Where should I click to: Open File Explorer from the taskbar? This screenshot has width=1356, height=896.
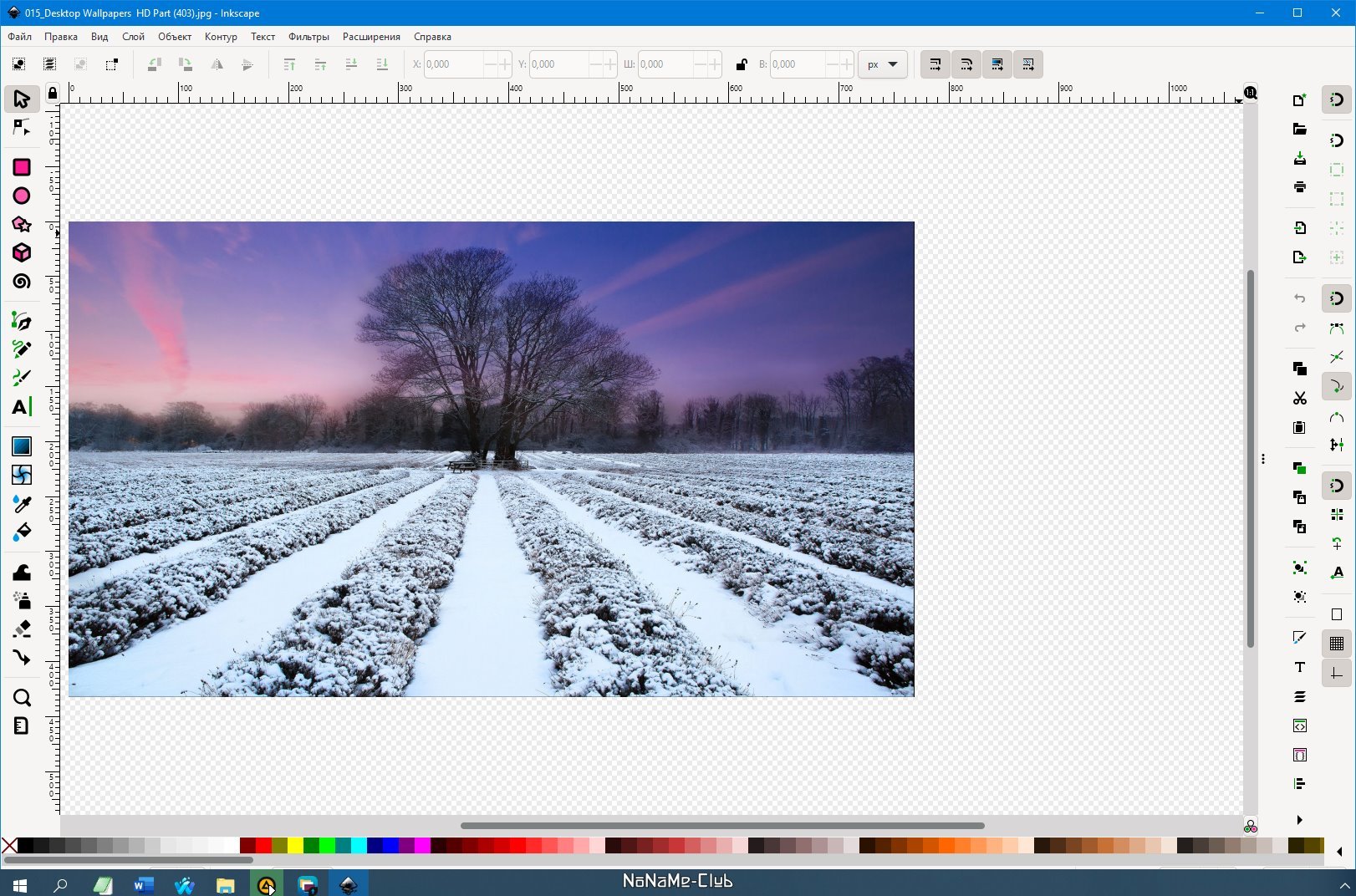pos(225,884)
